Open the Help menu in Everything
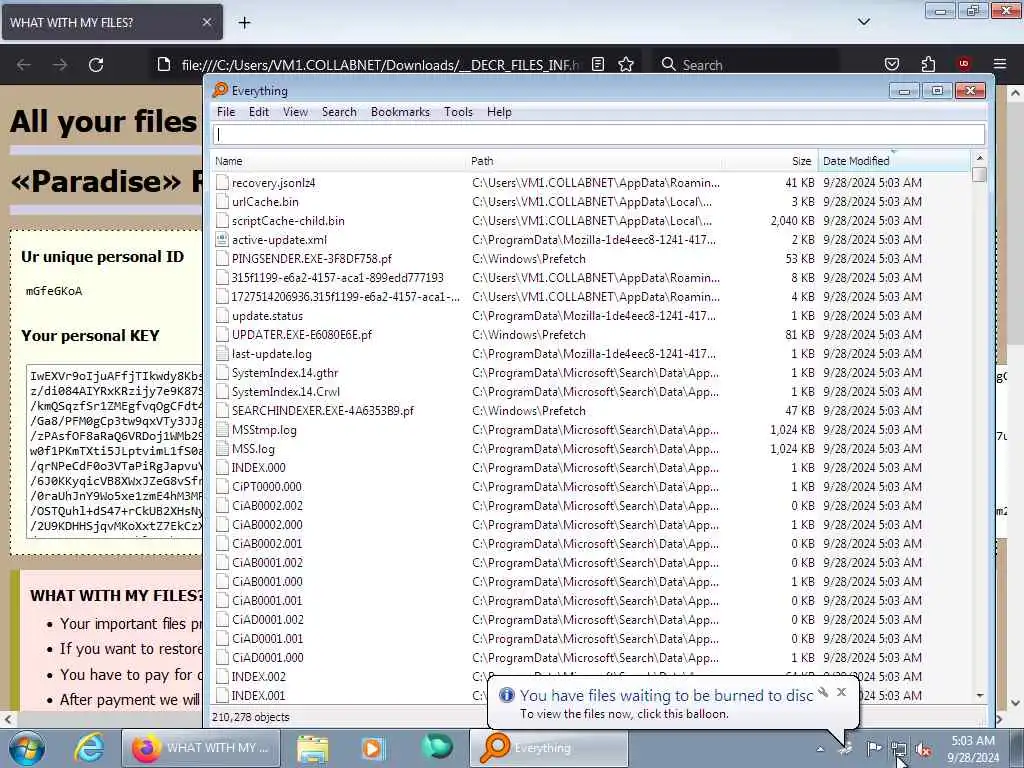The width and height of the screenshot is (1024, 768). click(499, 112)
